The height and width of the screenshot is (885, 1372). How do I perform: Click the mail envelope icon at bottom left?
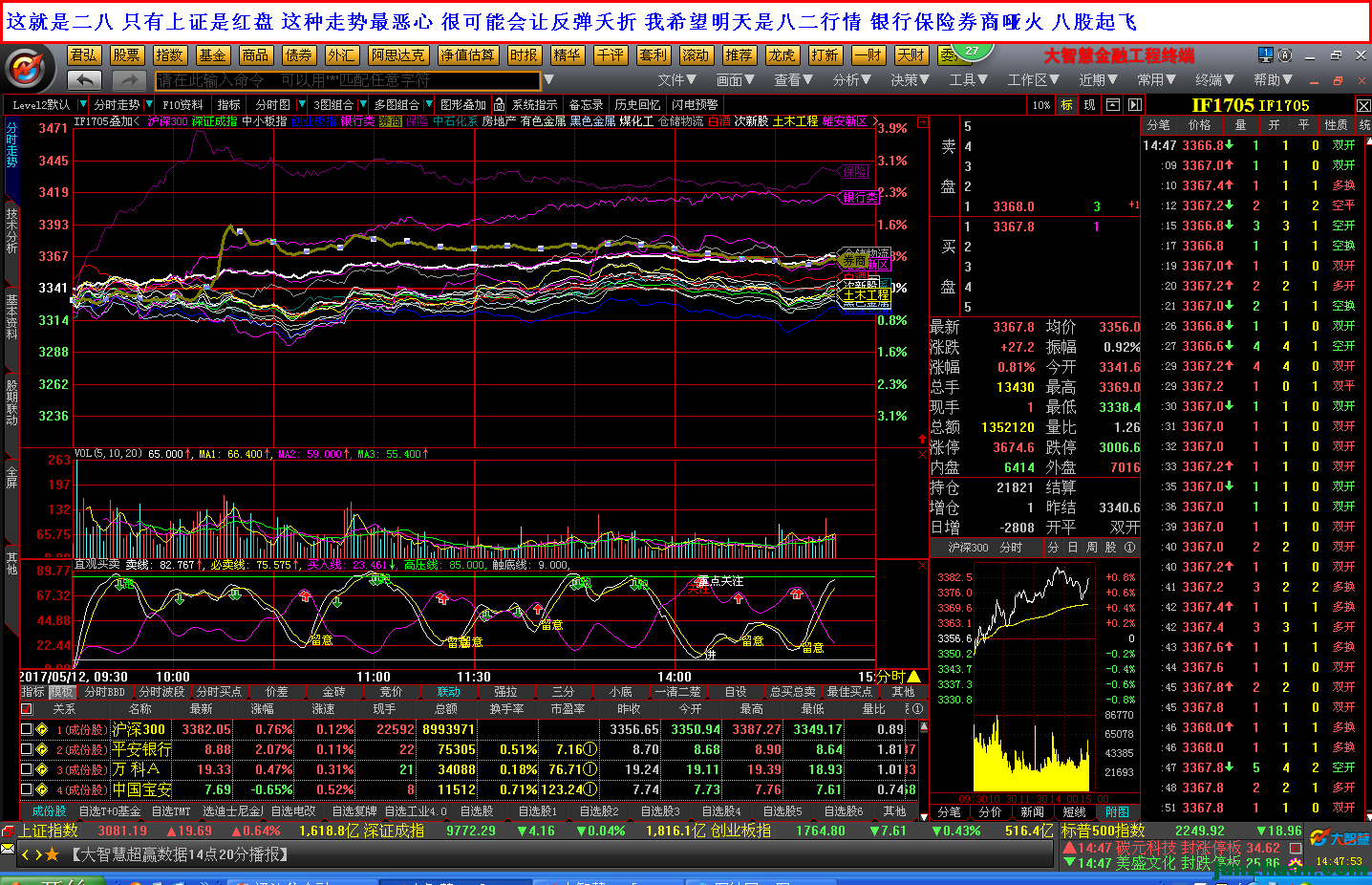coord(9,848)
